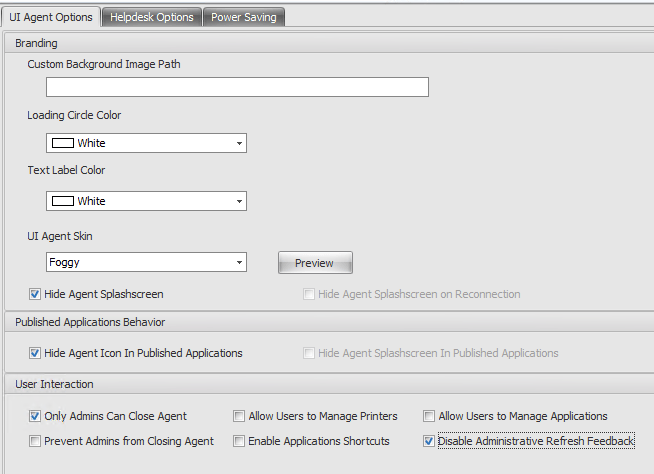Uncheck Hide Agent Icon In Published Applications
The height and width of the screenshot is (474, 654).
pos(35,353)
